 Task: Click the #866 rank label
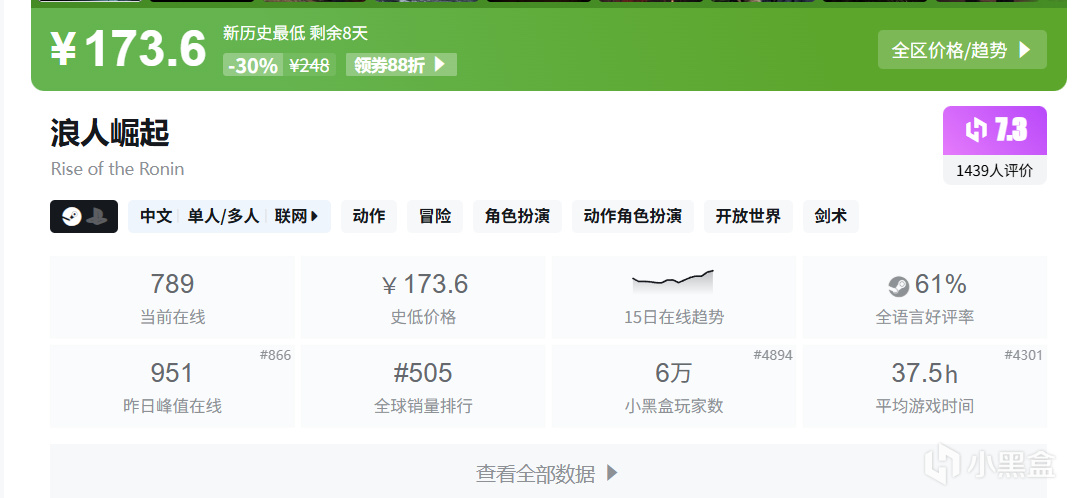pyautogui.click(x=275, y=355)
